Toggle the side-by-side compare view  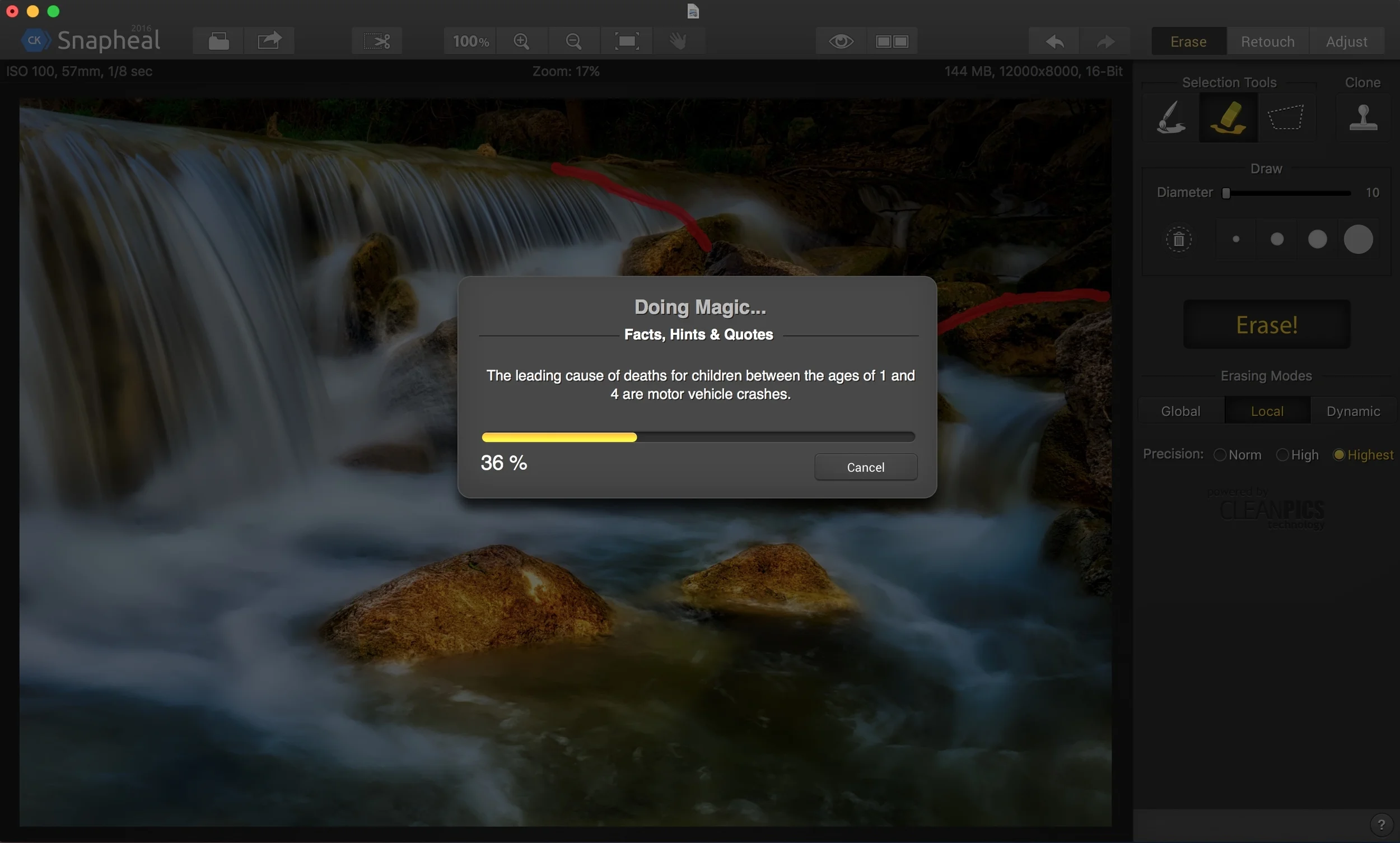coord(892,41)
